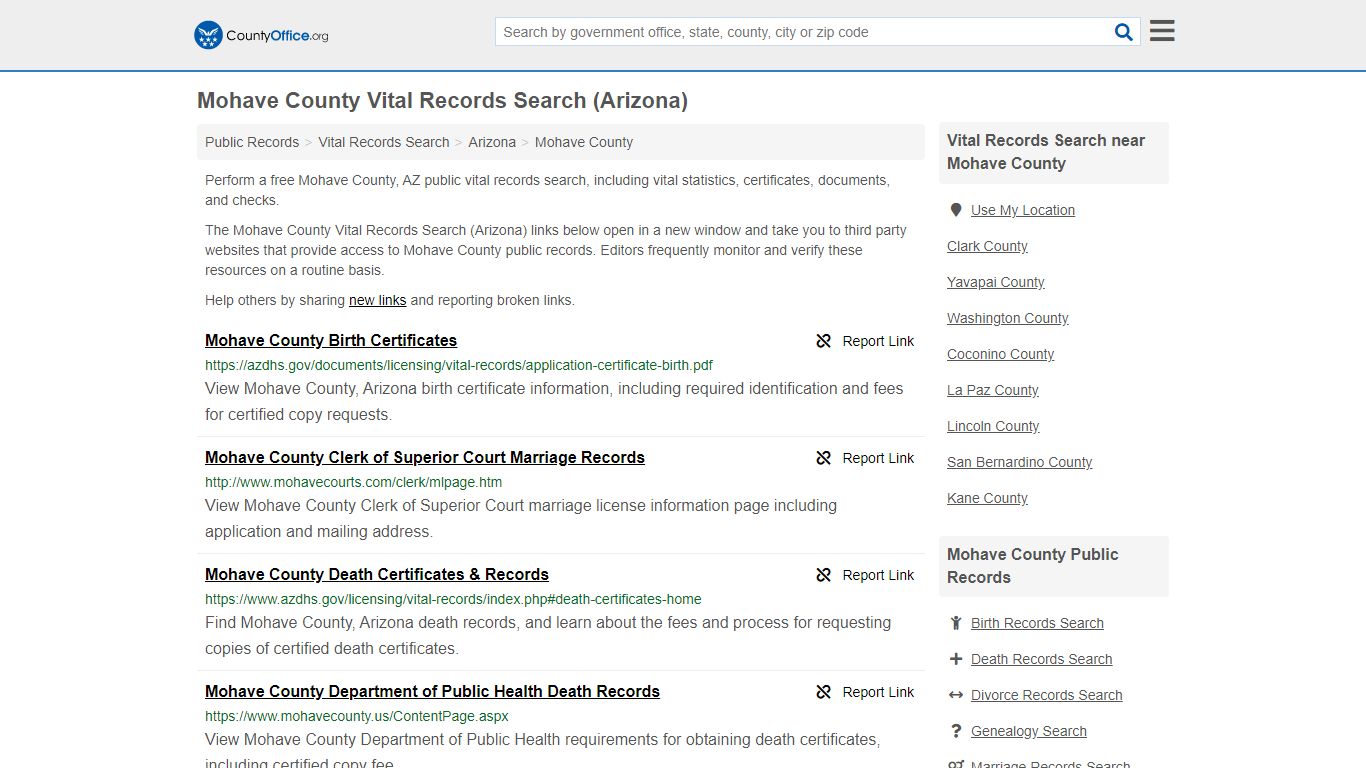
Task: Go to La Paz County
Action: pos(993,390)
